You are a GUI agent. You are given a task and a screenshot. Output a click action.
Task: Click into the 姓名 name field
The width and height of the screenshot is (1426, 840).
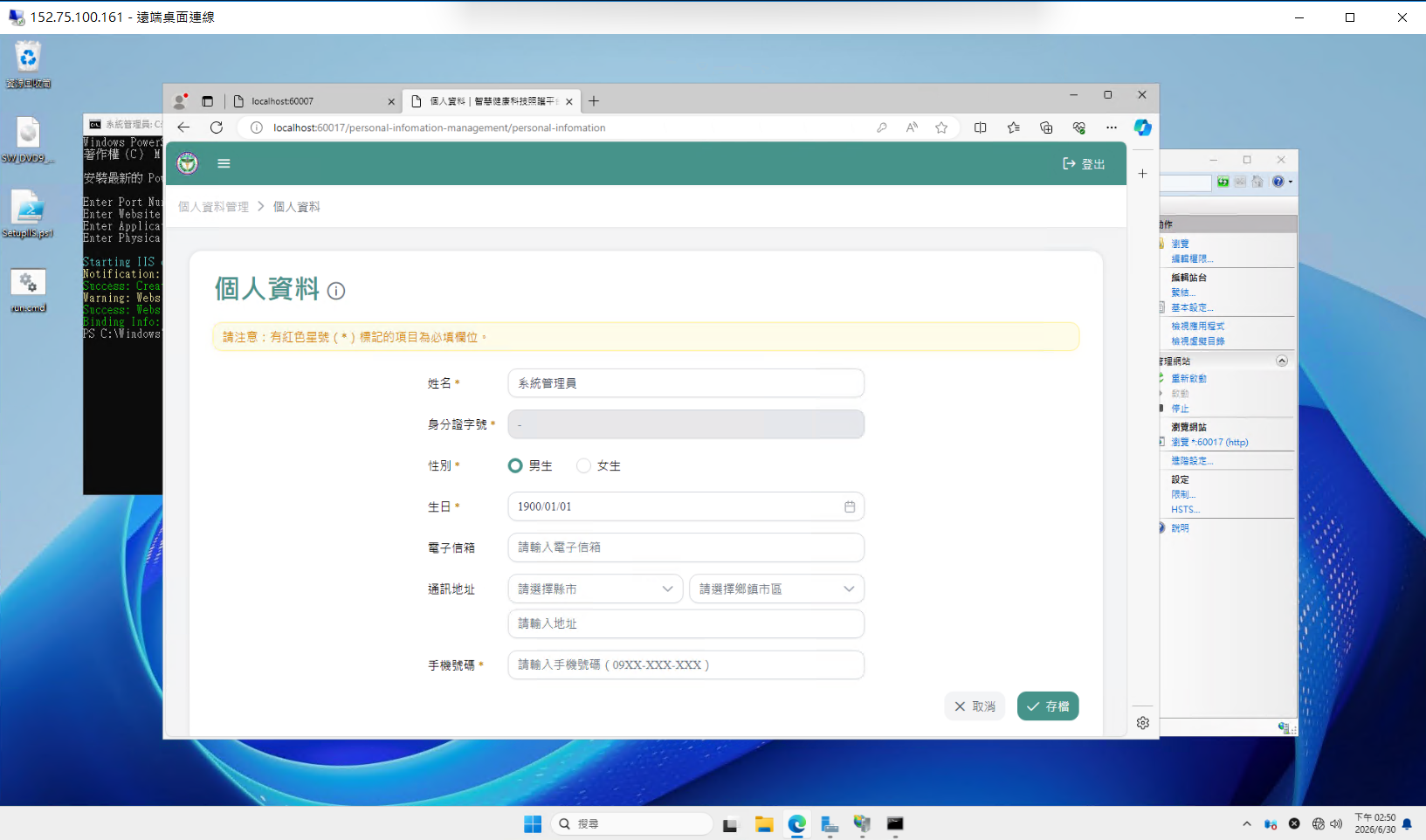(x=686, y=383)
